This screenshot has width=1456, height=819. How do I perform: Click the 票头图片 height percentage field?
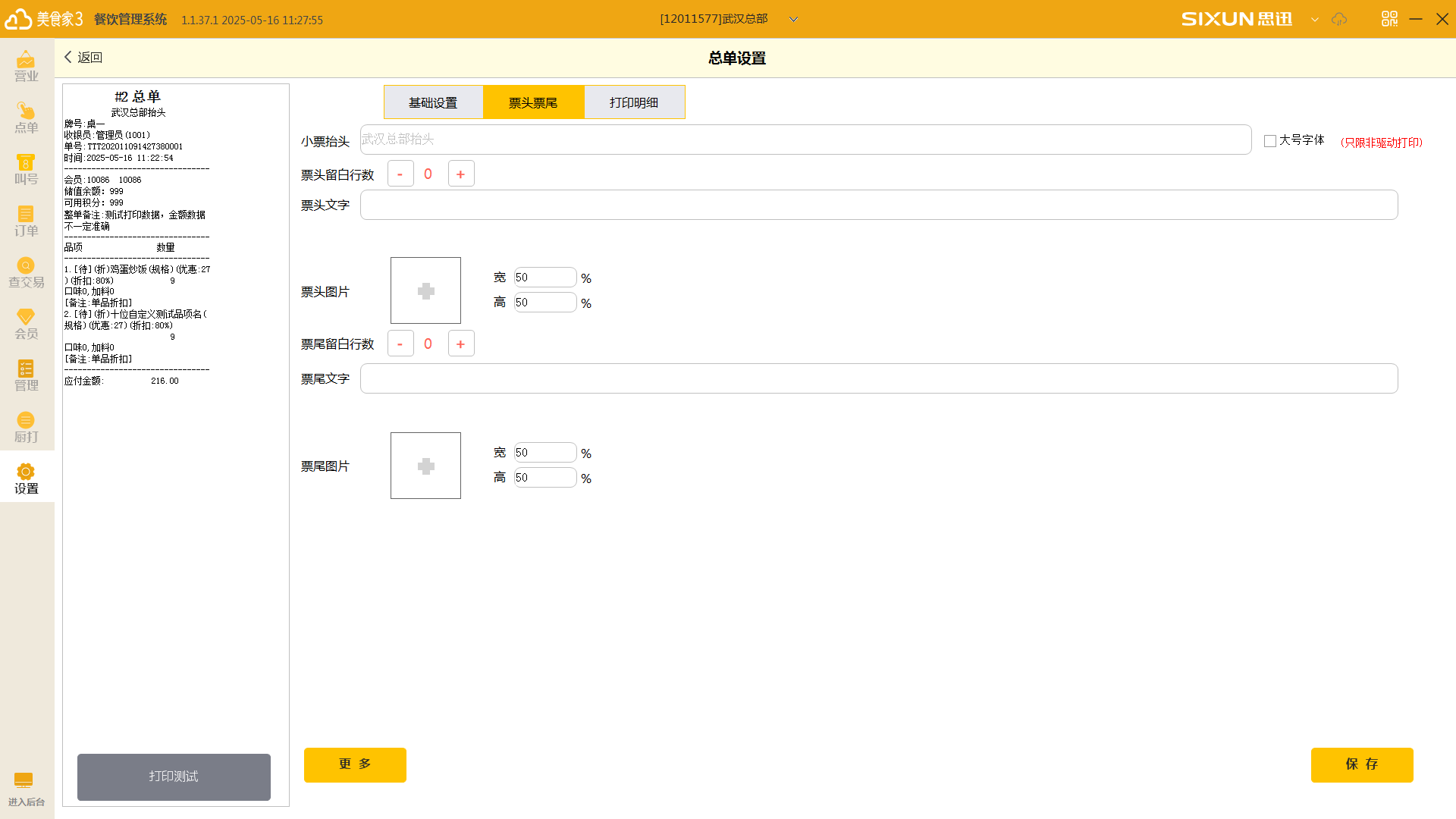pos(545,302)
